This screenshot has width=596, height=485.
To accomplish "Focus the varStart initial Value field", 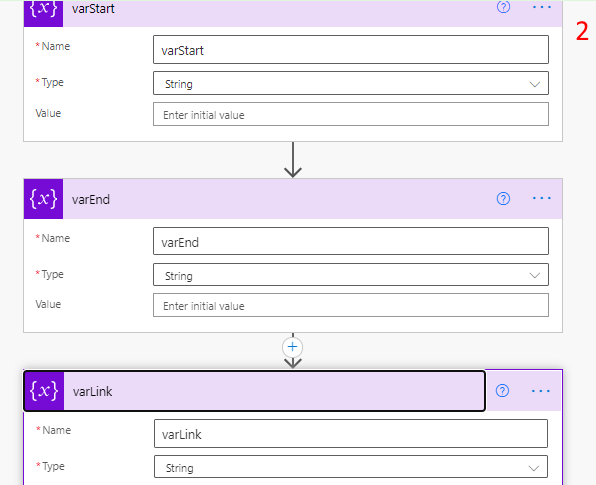I will (350, 114).
